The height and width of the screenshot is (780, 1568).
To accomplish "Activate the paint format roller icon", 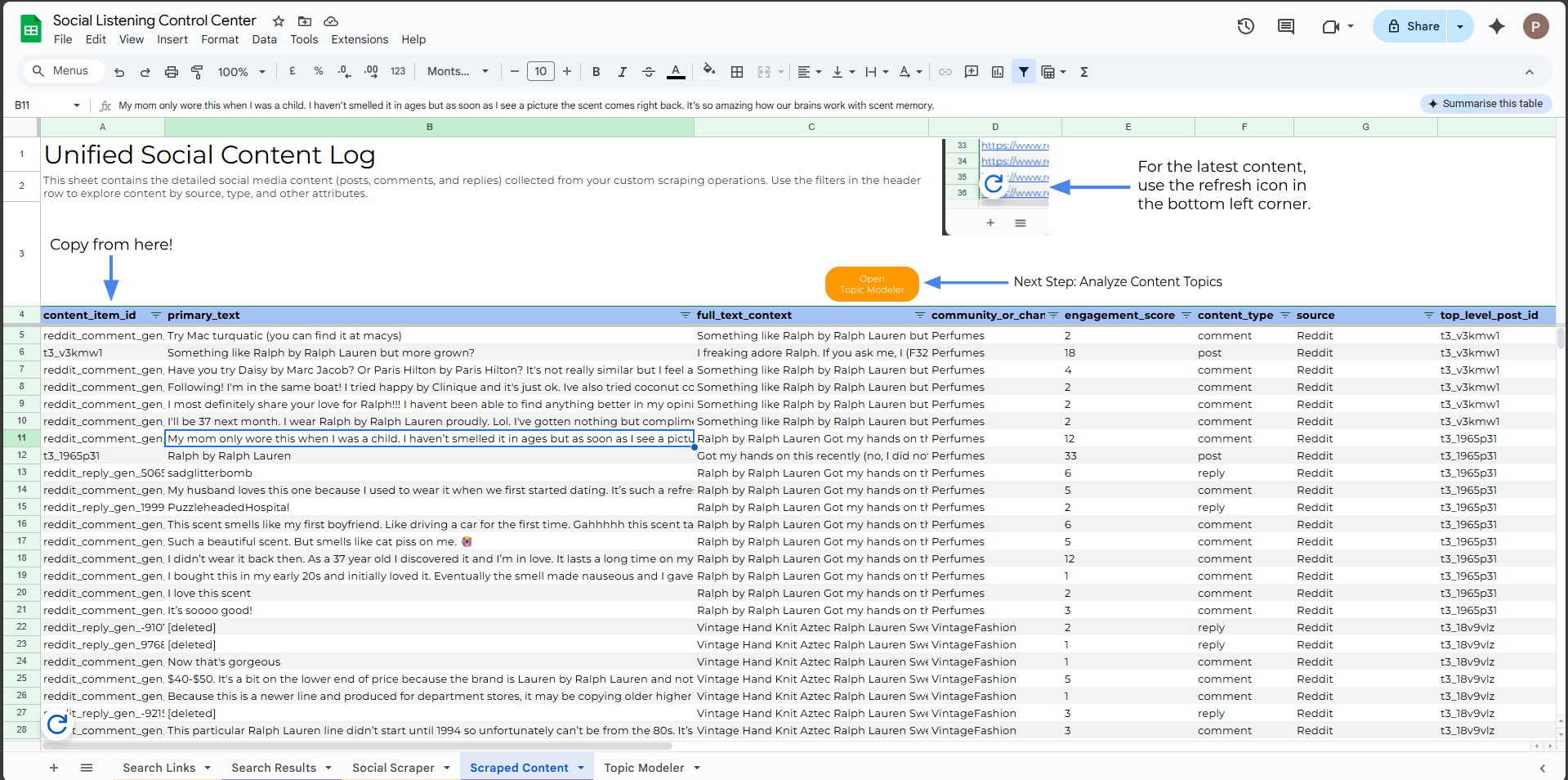I will [x=197, y=72].
